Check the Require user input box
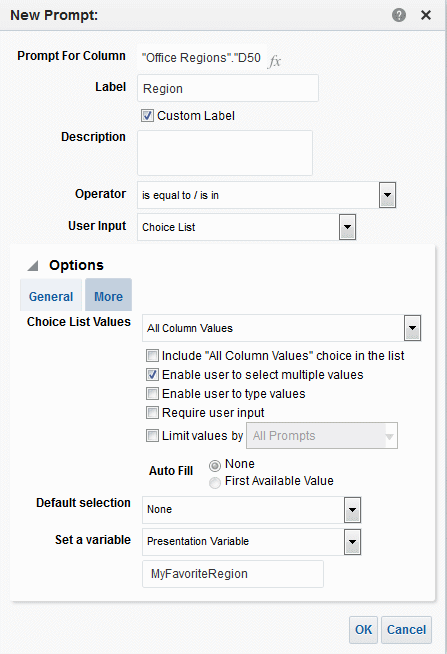 [x=152, y=413]
